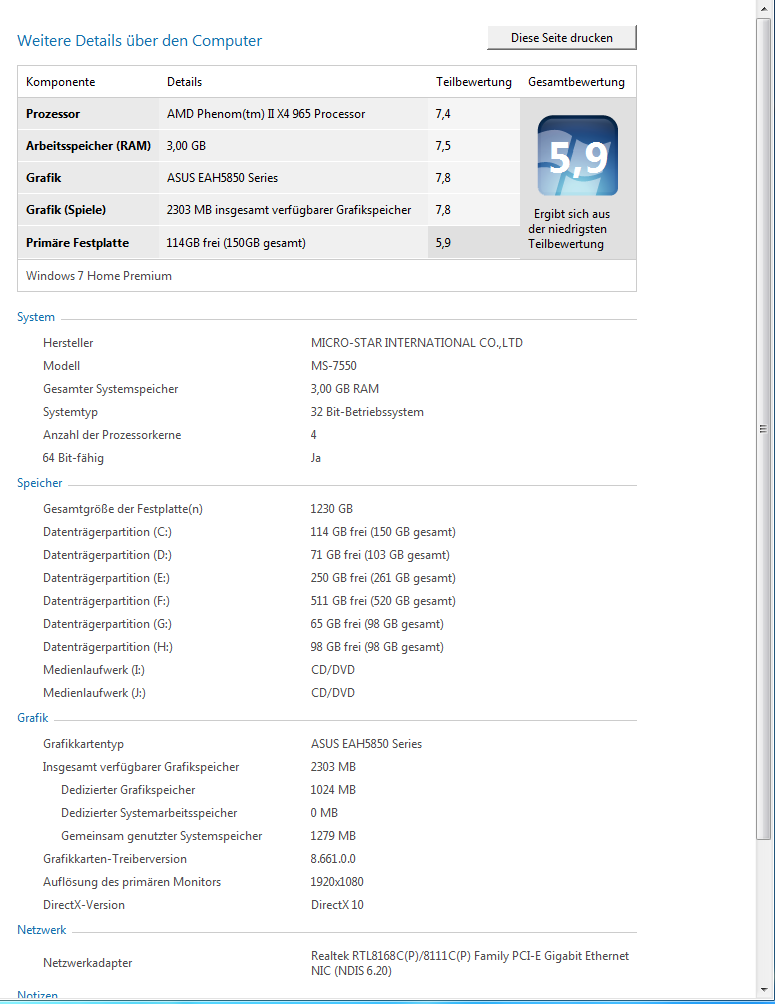
Task: Select the 7,5 RAM subscore
Action: click(443, 146)
